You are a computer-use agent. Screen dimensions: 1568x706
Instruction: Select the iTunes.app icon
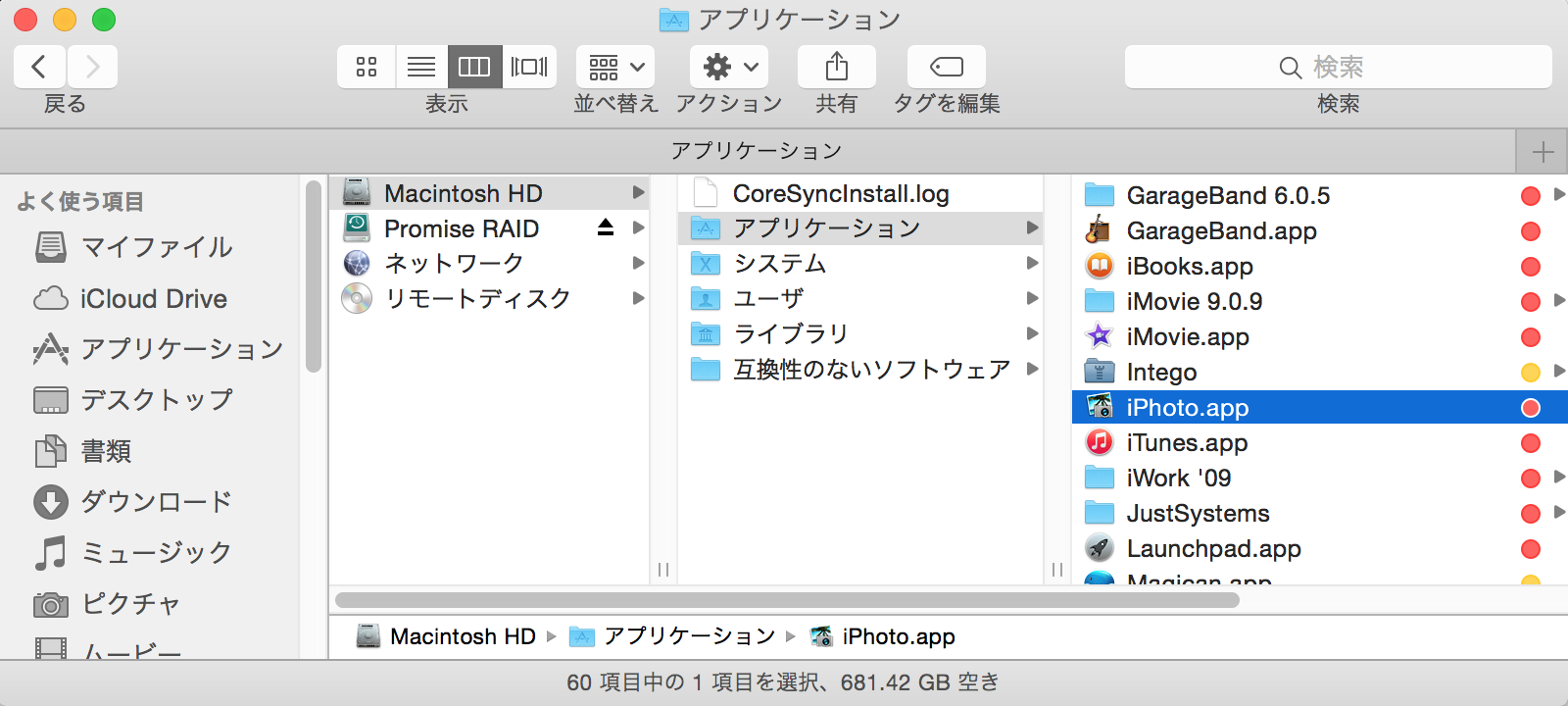coord(1100,442)
